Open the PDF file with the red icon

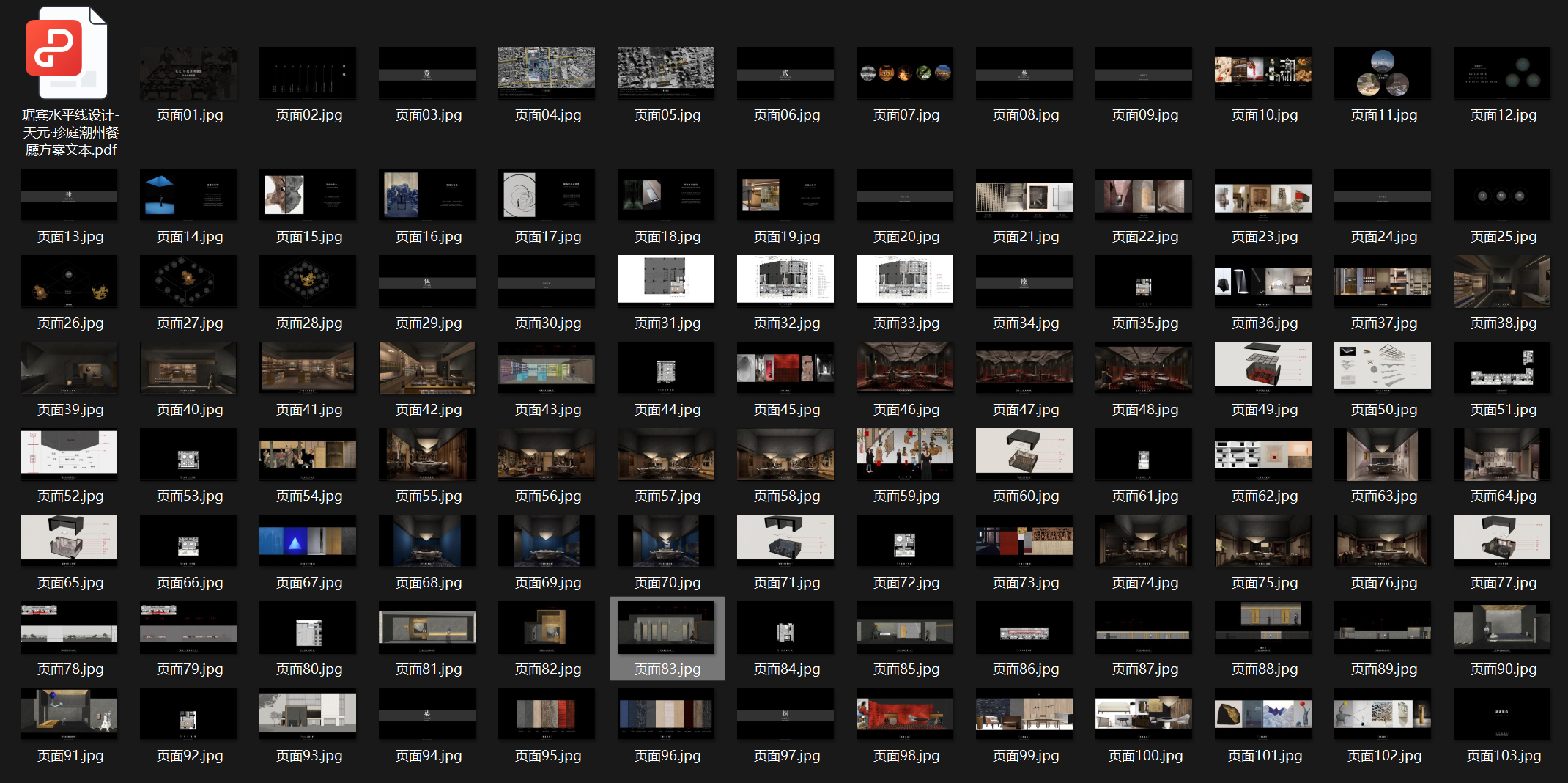click(x=68, y=55)
